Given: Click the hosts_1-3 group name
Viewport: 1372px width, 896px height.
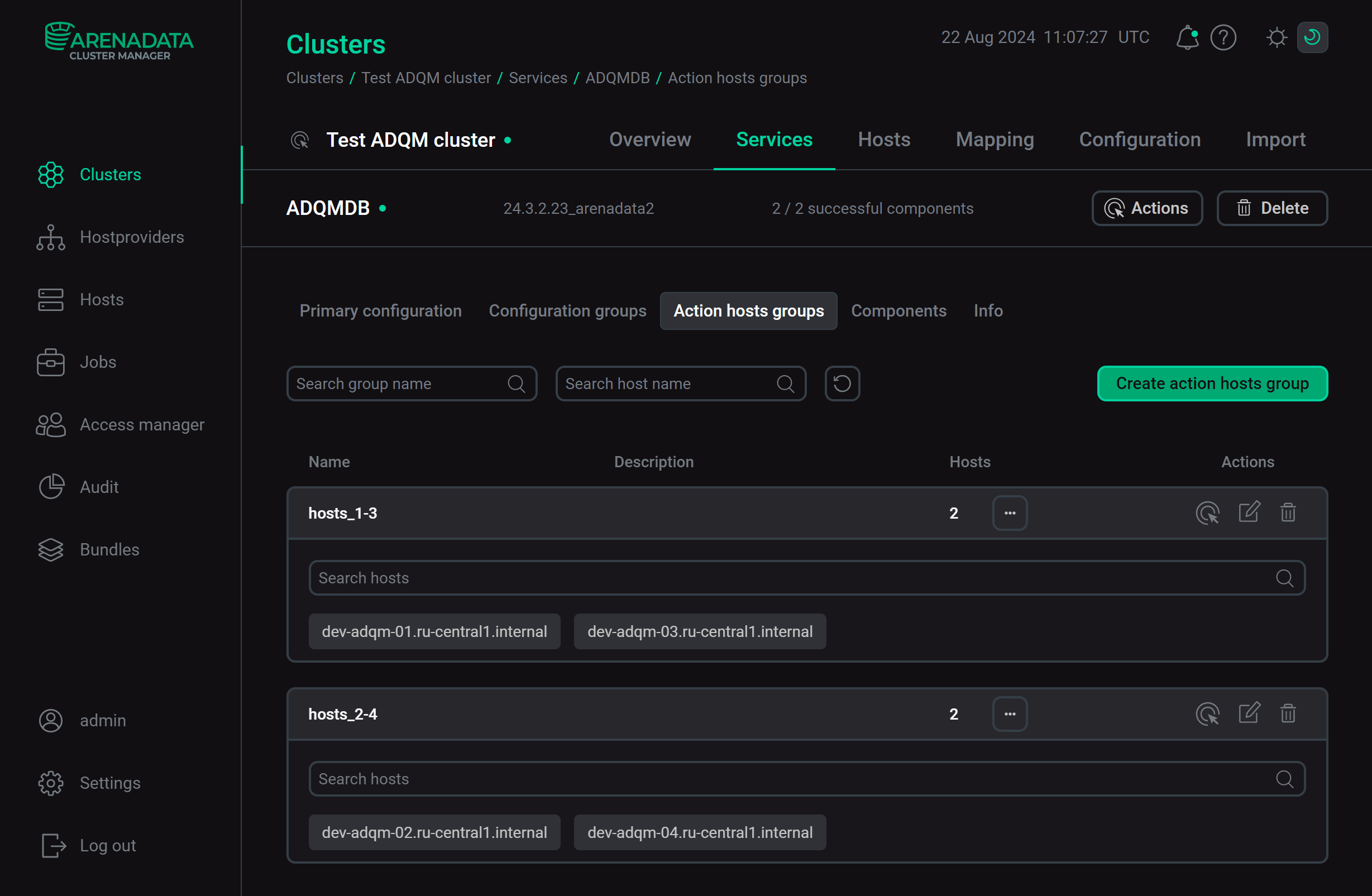Looking at the screenshot, I should (342, 513).
